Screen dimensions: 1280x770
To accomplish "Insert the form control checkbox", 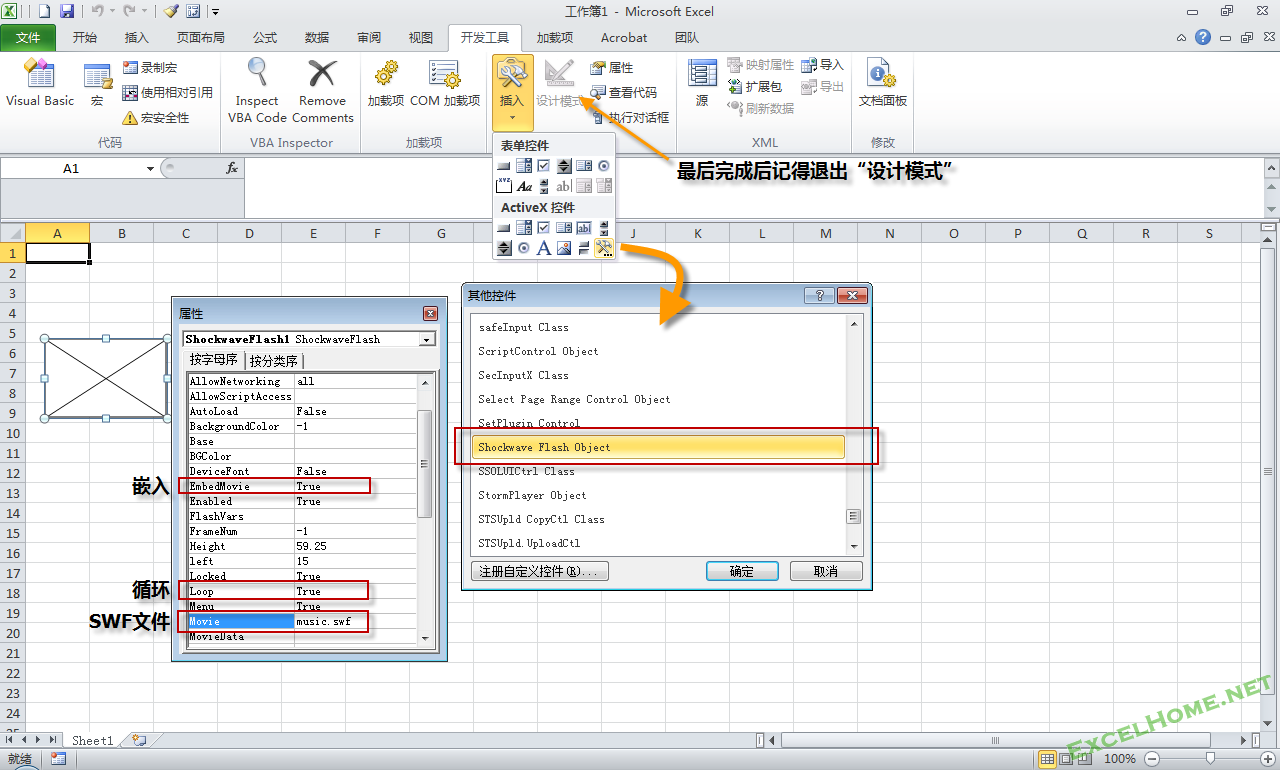I will 544,166.
